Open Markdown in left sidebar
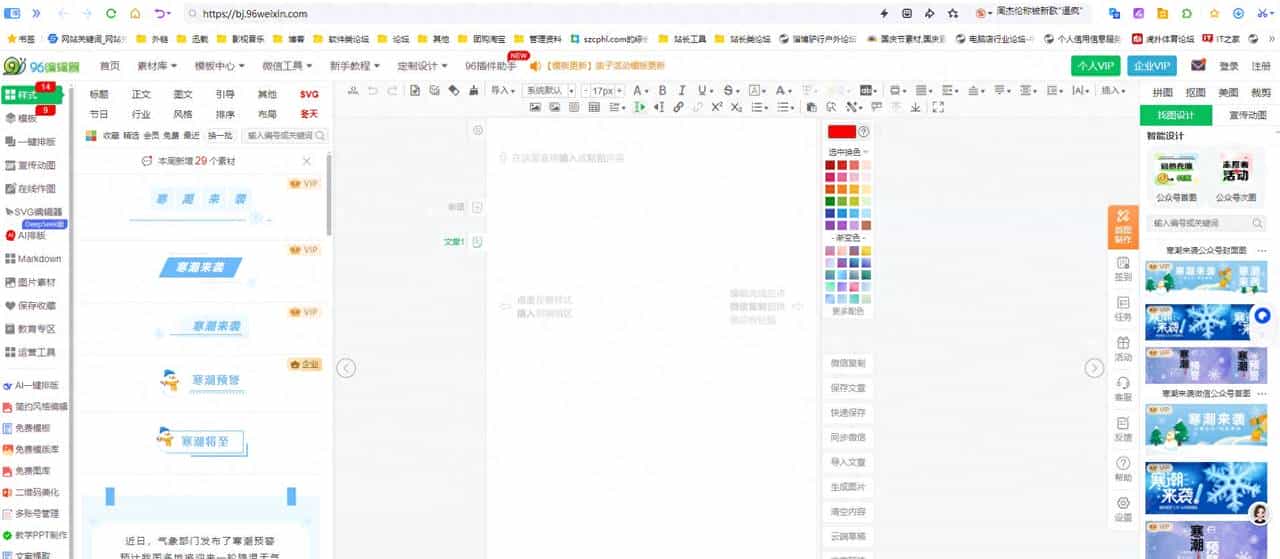 click(x=33, y=259)
